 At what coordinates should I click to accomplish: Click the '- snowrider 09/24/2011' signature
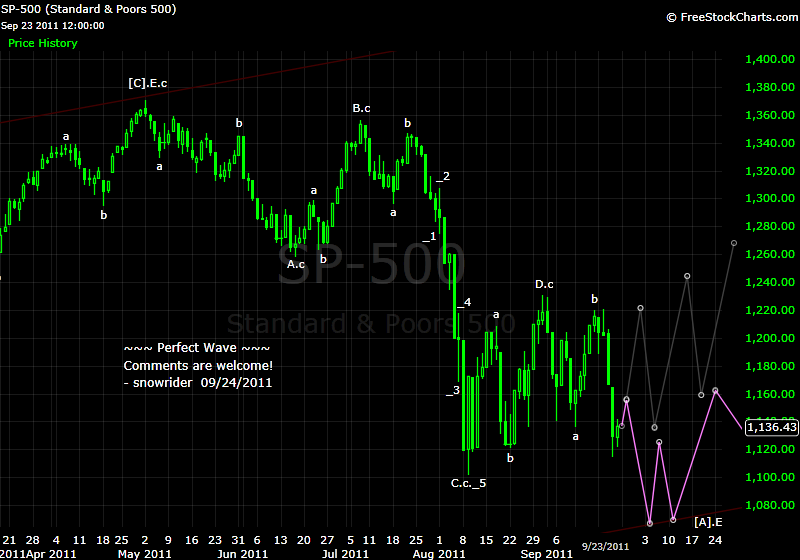[x=198, y=383]
